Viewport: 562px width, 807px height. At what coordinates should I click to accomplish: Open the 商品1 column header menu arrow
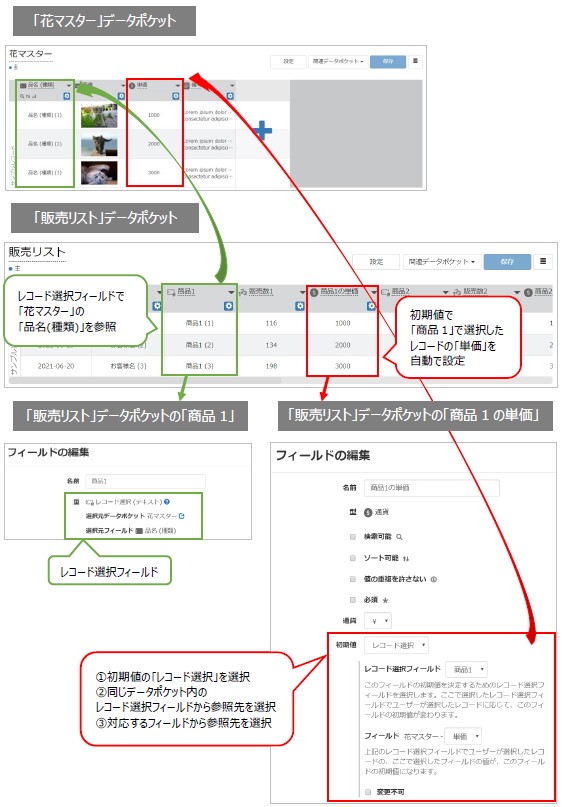[x=231, y=292]
